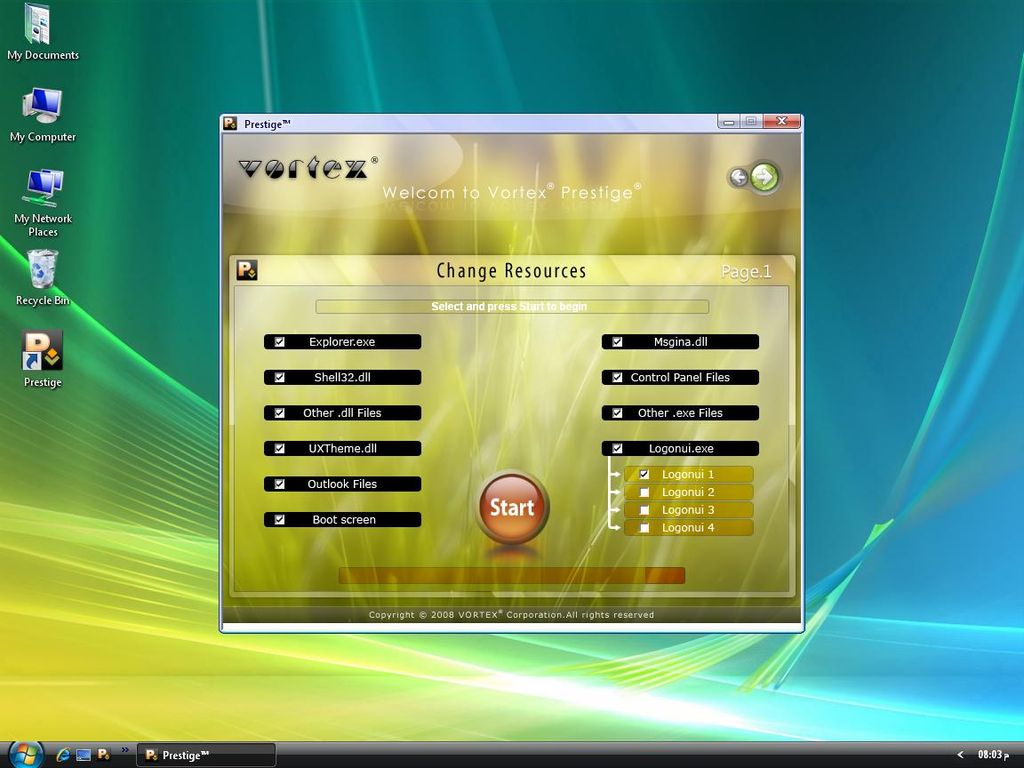Check the Logonui 2 option
This screenshot has width=1024, height=768.
coord(644,492)
